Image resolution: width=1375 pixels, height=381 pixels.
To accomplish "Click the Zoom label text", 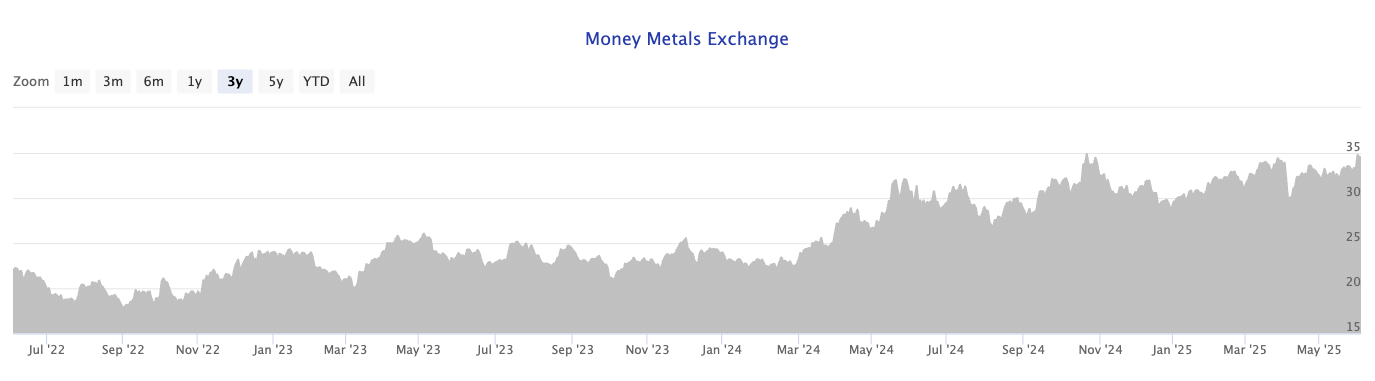I will pos(31,82).
